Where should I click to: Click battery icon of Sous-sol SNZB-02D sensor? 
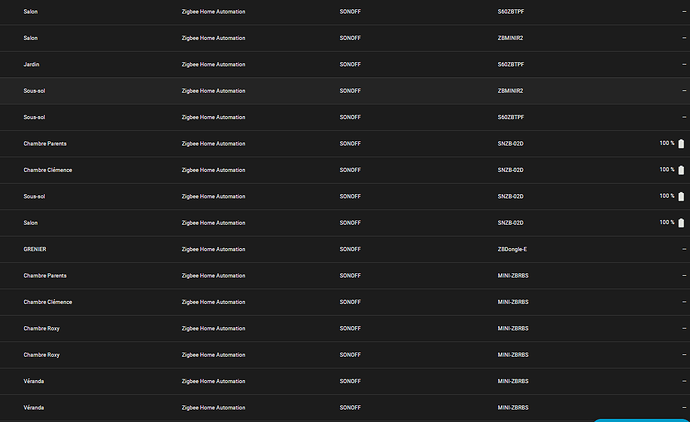(x=681, y=196)
